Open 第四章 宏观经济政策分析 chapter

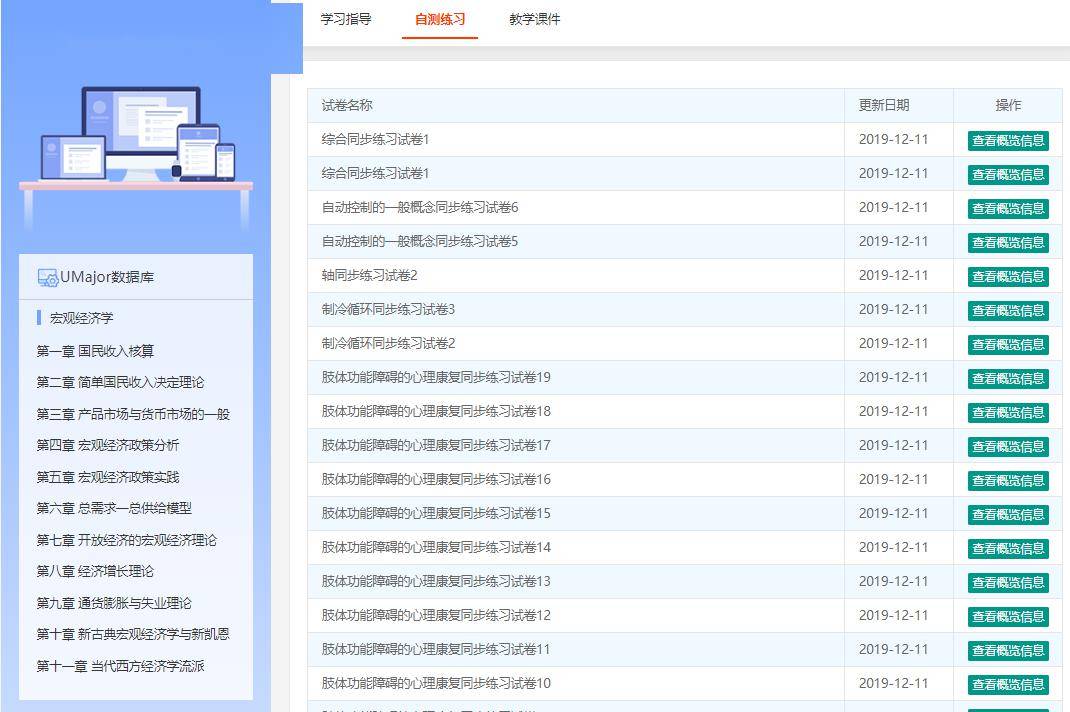[108, 445]
